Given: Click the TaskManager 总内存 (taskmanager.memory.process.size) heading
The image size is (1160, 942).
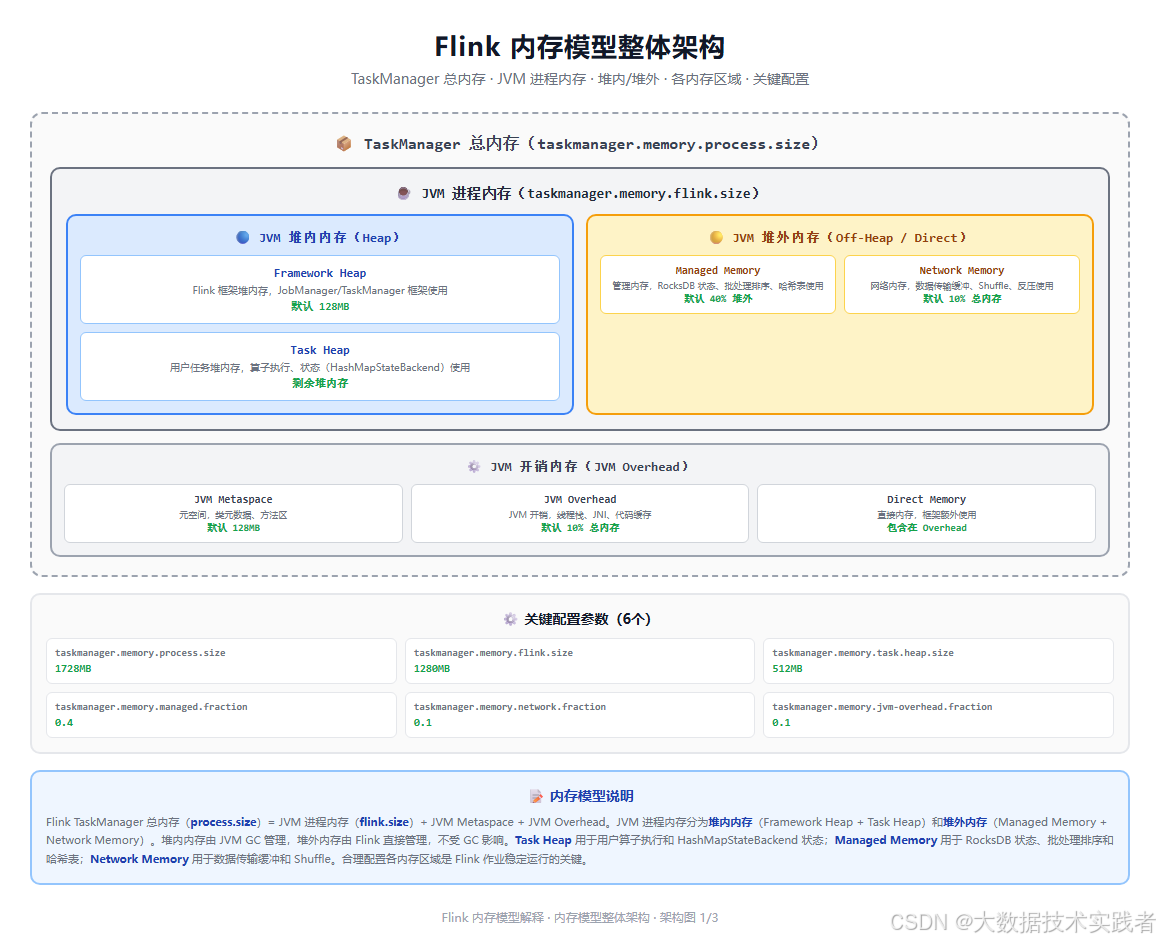Looking at the screenshot, I should (x=591, y=144).
